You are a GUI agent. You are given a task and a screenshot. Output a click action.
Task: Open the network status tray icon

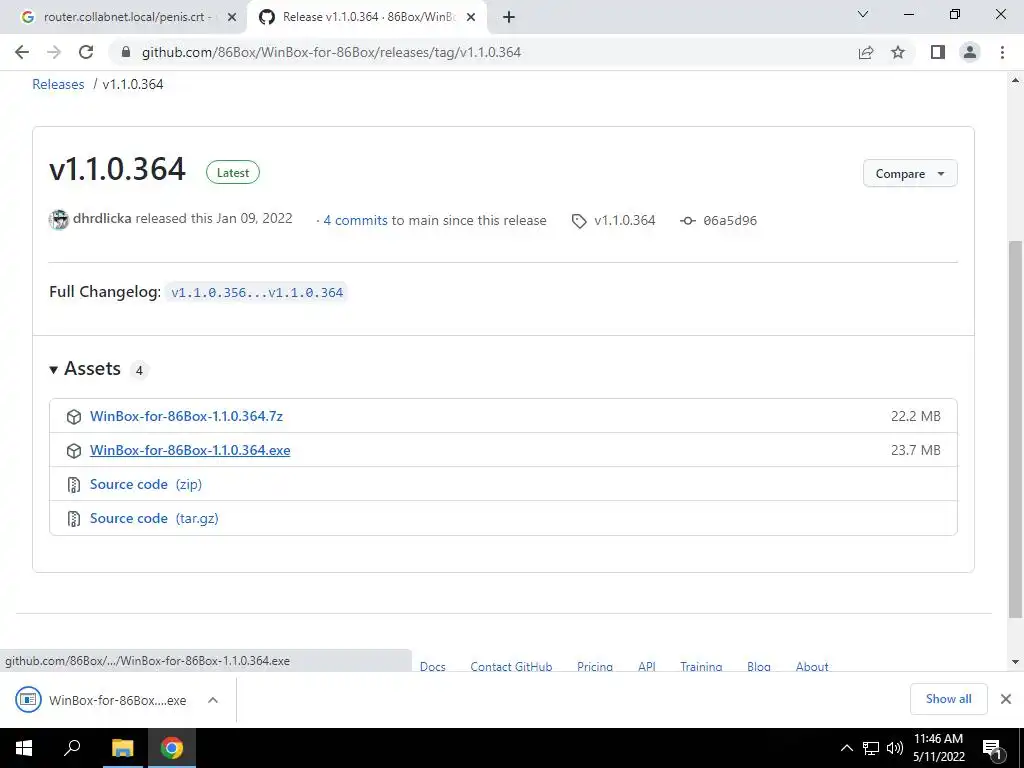pos(871,748)
